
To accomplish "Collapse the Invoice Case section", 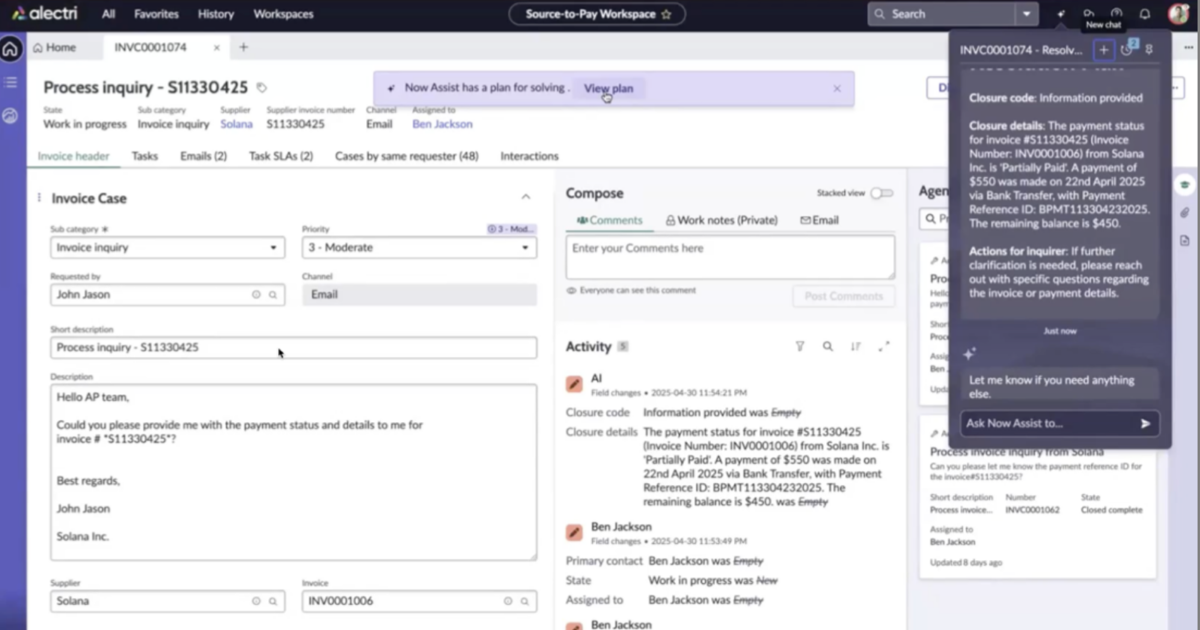I will pyautogui.click(x=526, y=198).
